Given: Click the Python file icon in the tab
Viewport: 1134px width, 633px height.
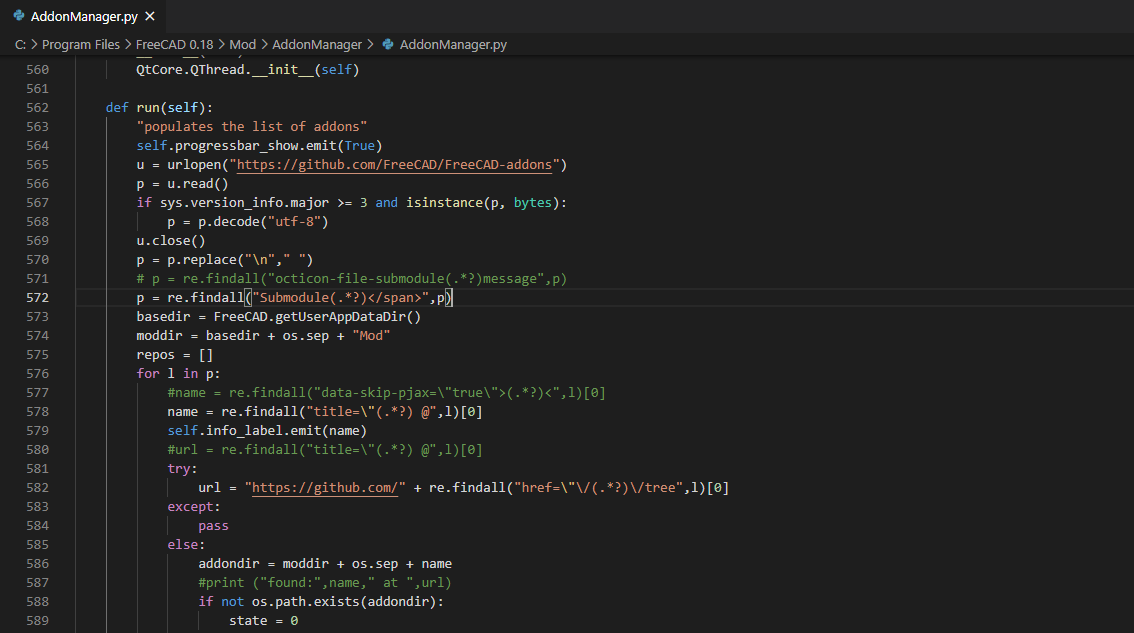Looking at the screenshot, I should tap(19, 16).
